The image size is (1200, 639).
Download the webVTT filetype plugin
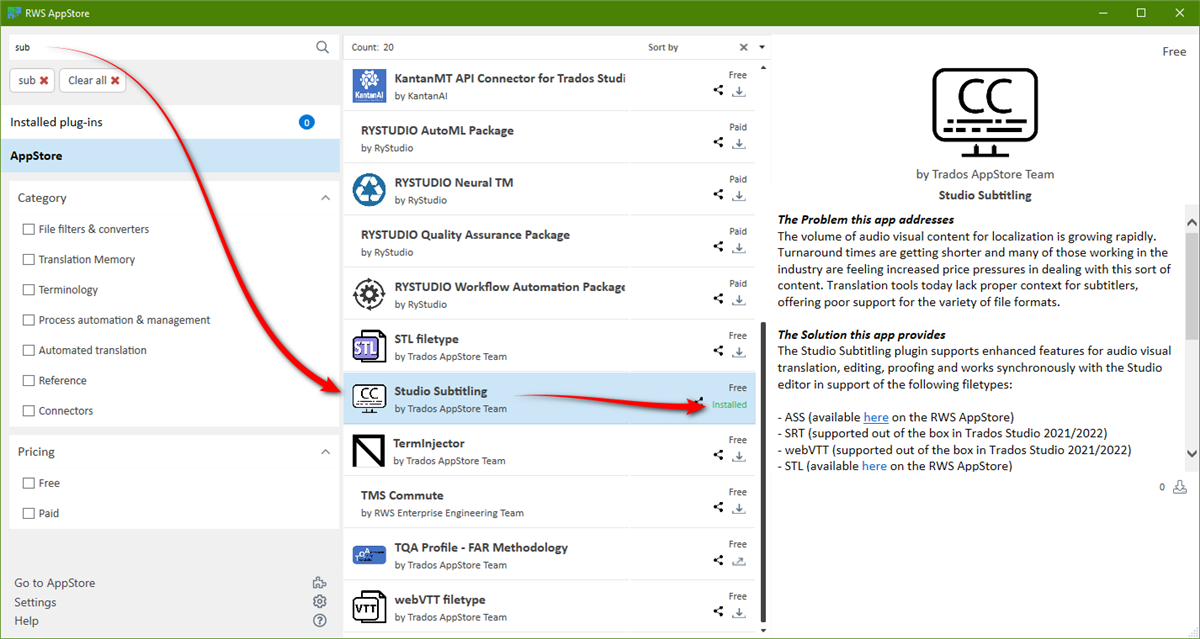click(739, 611)
